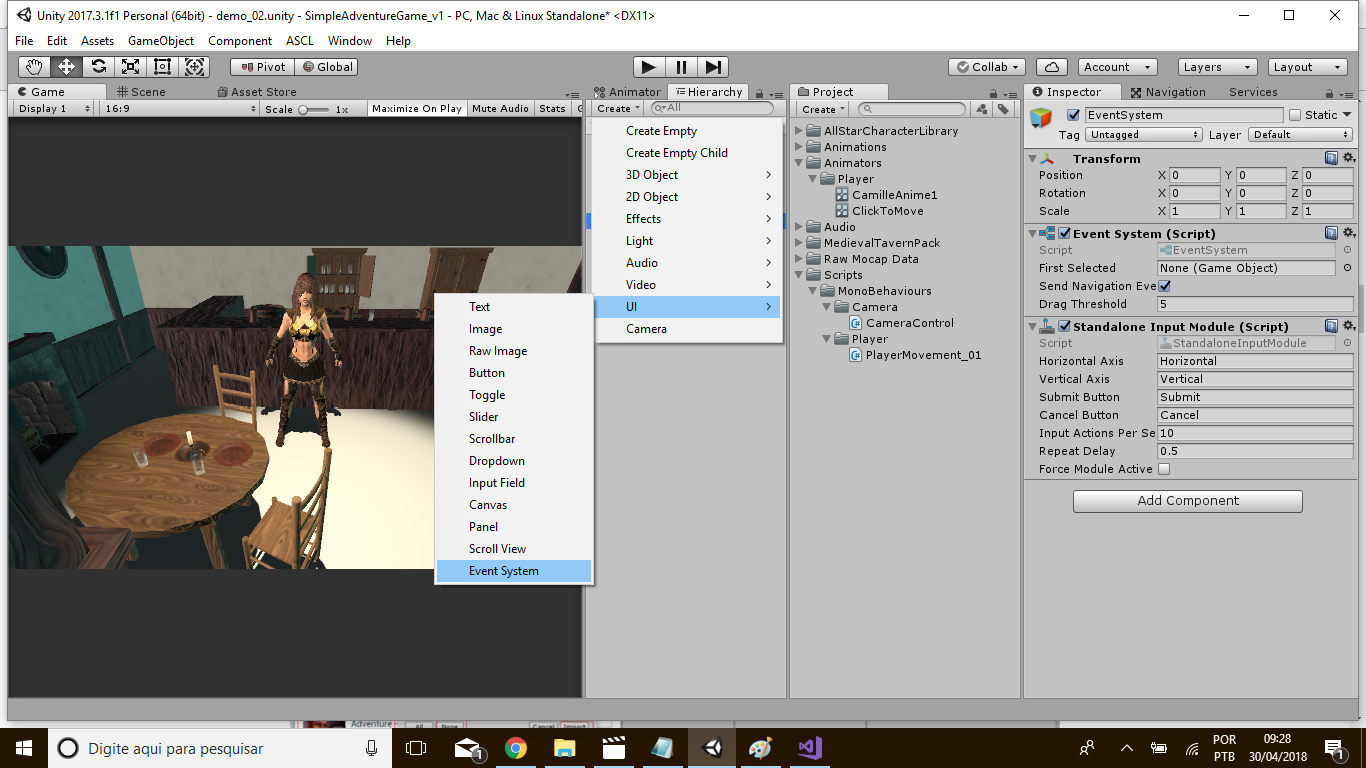Viewport: 1366px width, 768px height.
Task: Click the Step frame button
Action: 713,66
